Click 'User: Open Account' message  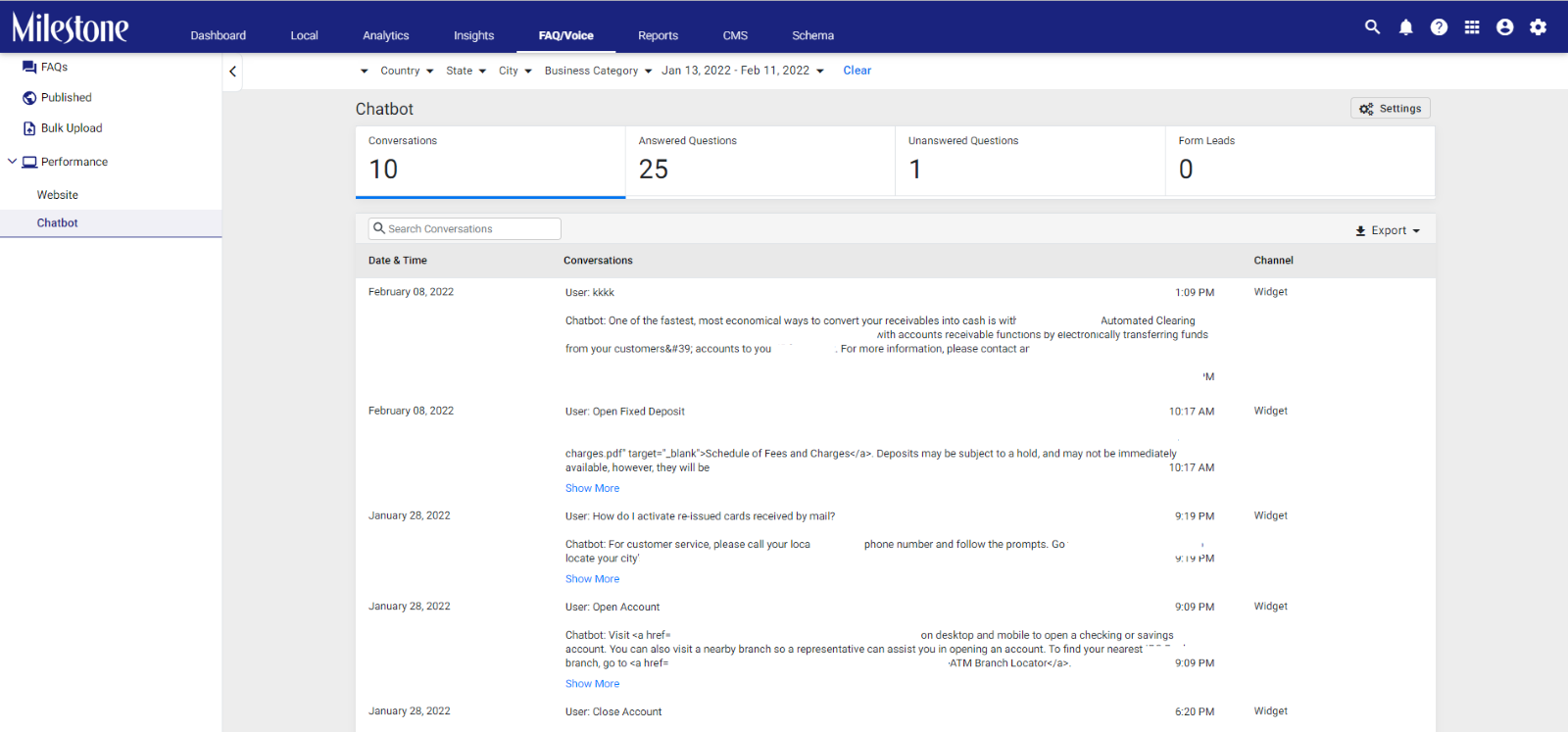coord(612,608)
